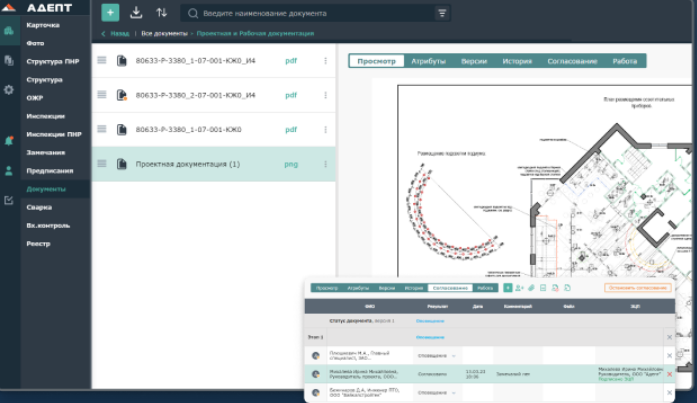Click the Назад back link
697x403 pixels.
116,33
